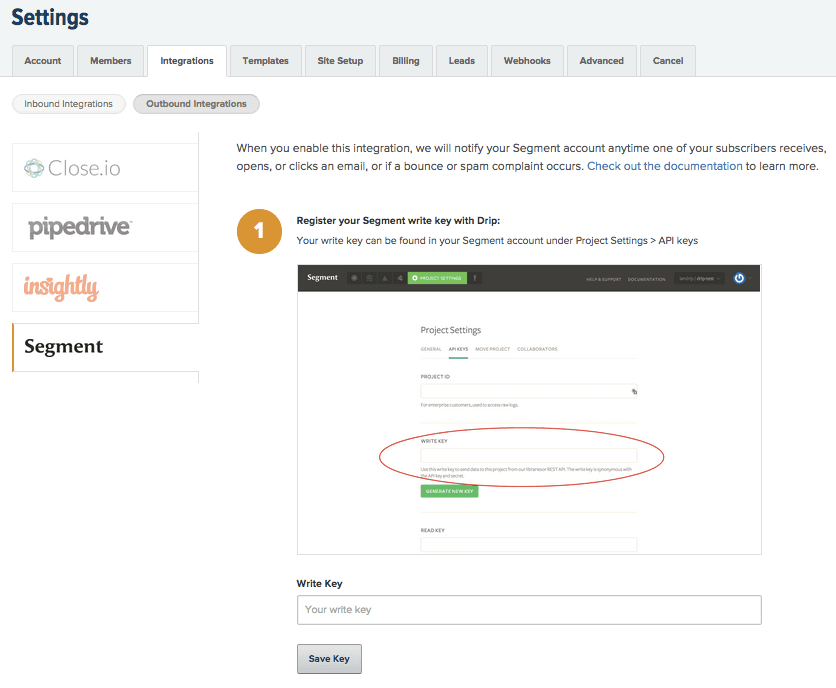836x688 pixels.
Task: Open the Integrations tab
Action: 186,60
